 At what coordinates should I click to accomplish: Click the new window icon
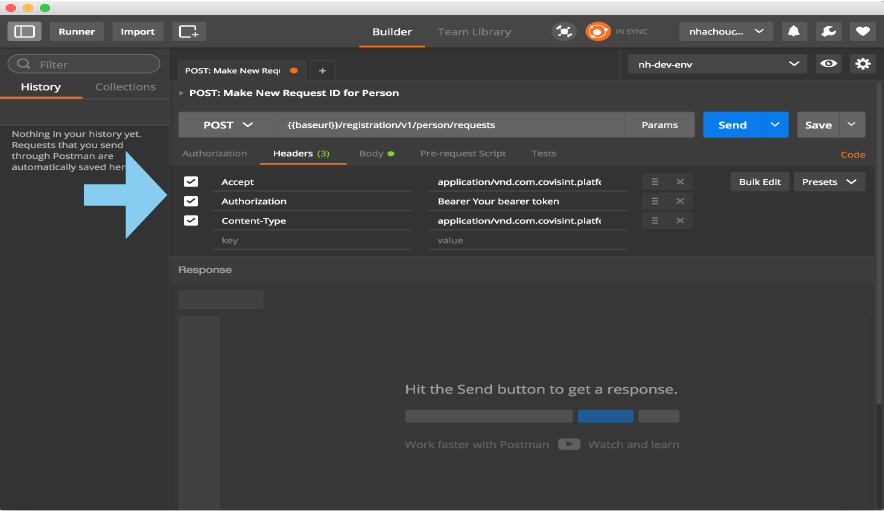189,32
